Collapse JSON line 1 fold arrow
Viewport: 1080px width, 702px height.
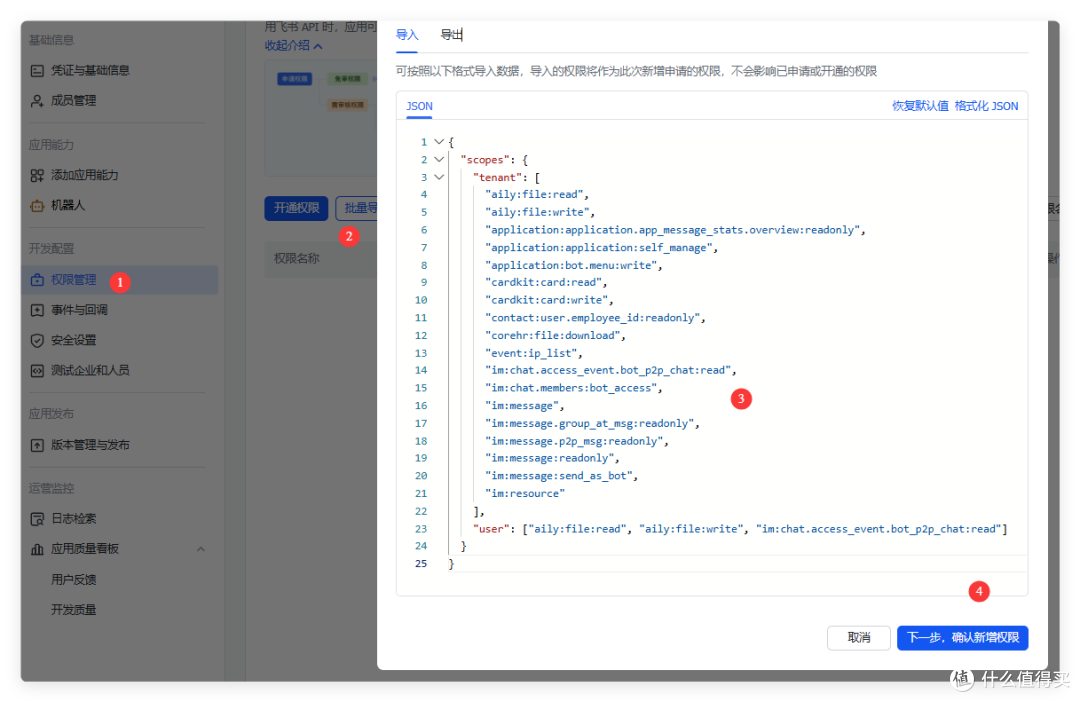(439, 142)
